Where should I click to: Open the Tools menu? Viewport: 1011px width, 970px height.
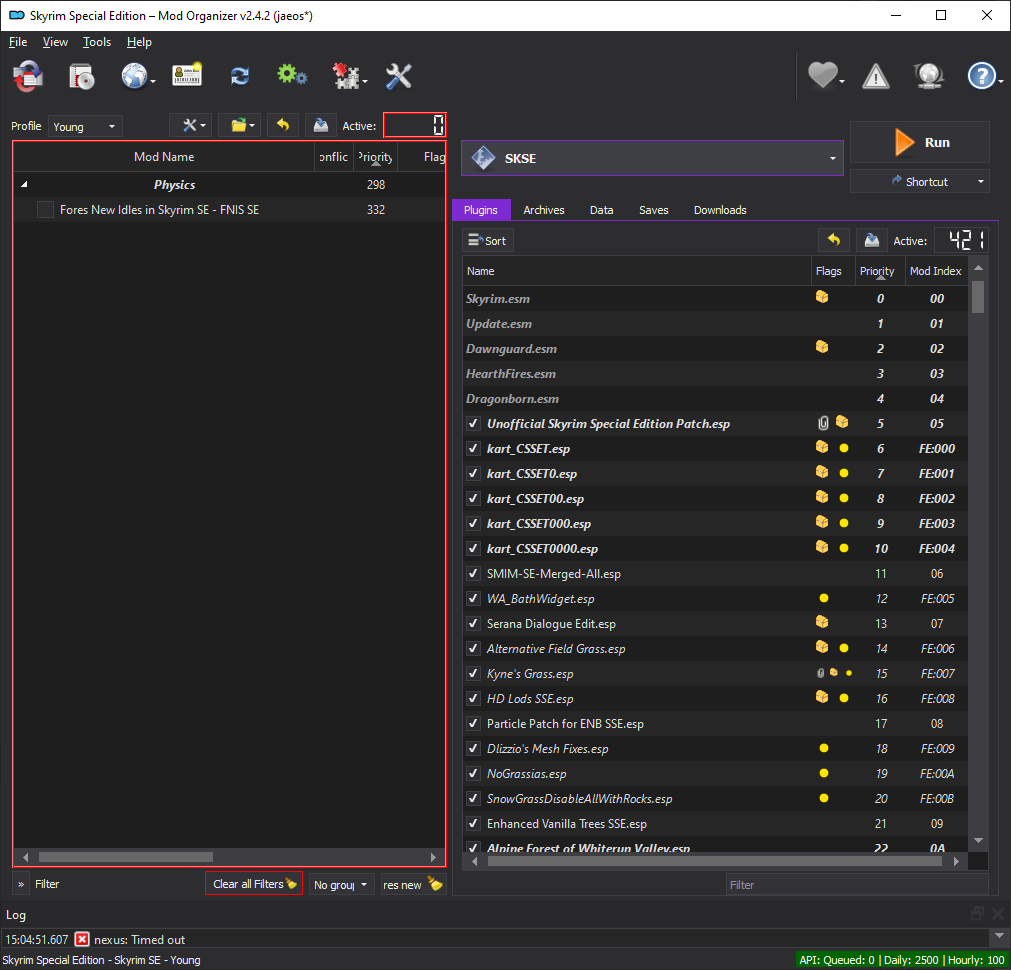[97, 42]
